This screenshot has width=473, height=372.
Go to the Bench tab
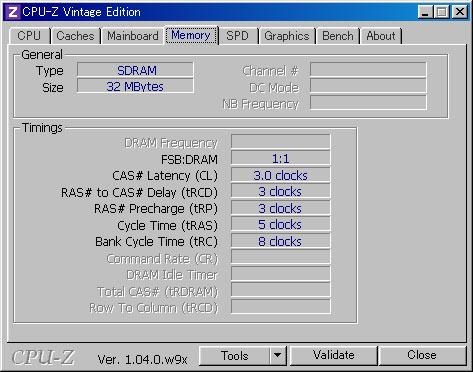tap(338, 36)
